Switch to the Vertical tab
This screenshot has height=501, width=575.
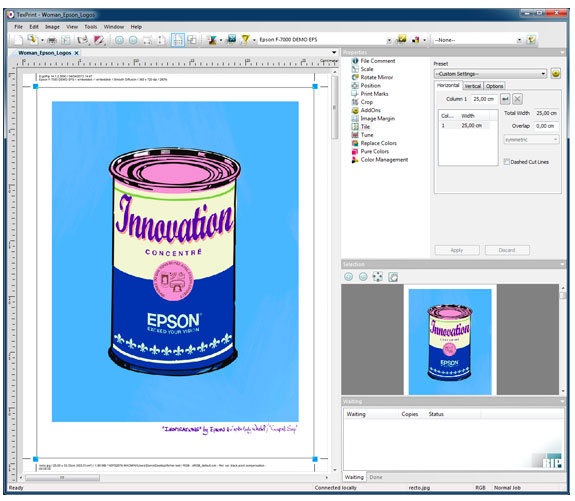point(472,86)
